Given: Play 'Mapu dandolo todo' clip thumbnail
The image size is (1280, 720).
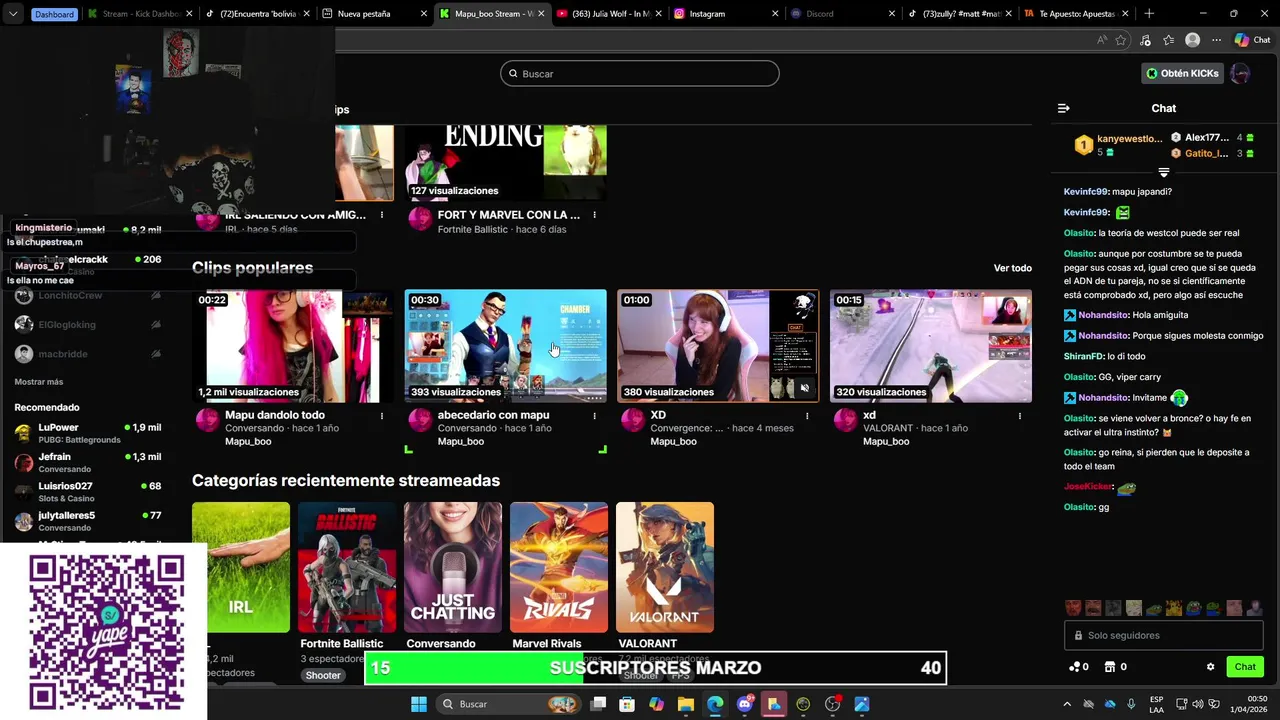Looking at the screenshot, I should coord(293,346).
